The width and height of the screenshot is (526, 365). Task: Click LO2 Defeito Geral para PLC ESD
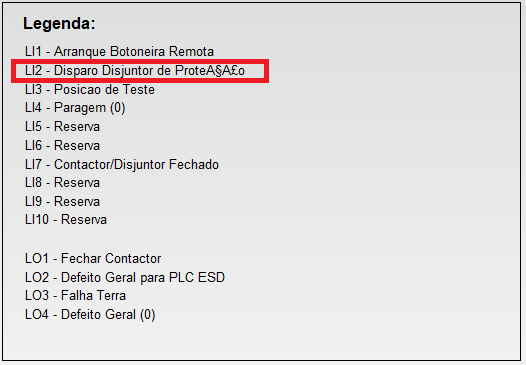tap(125, 277)
